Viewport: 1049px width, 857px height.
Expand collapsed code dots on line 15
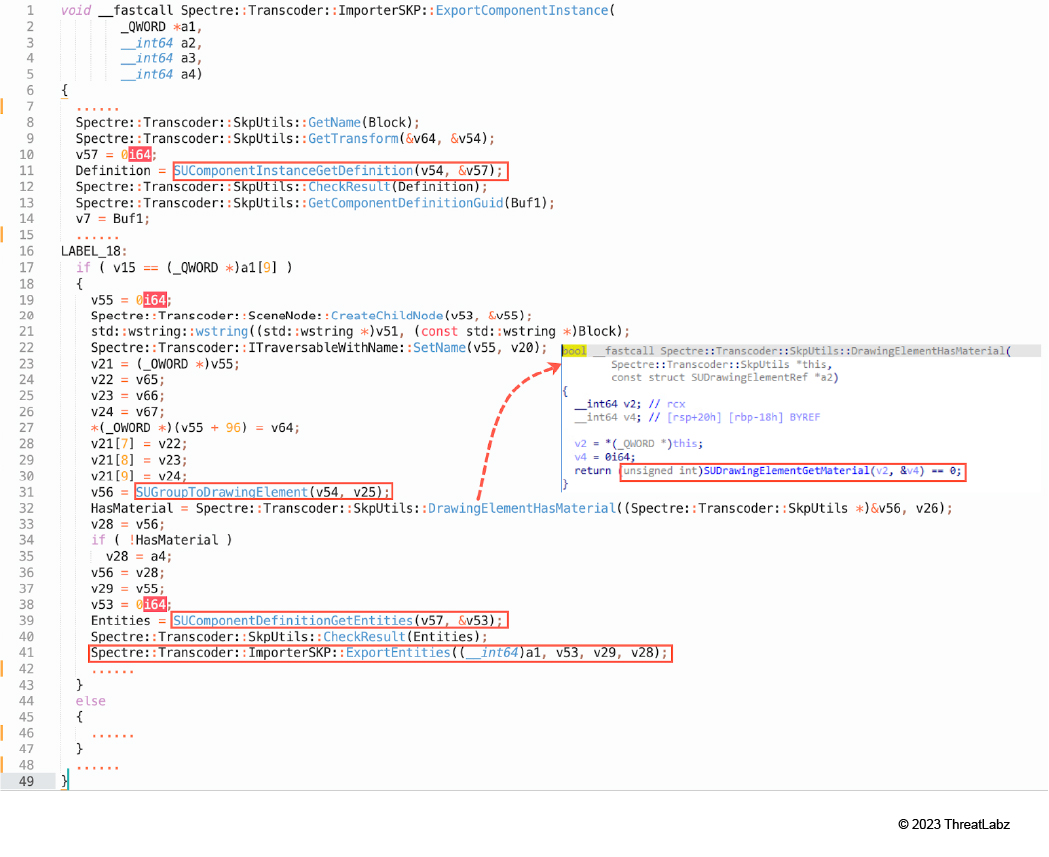(x=97, y=234)
